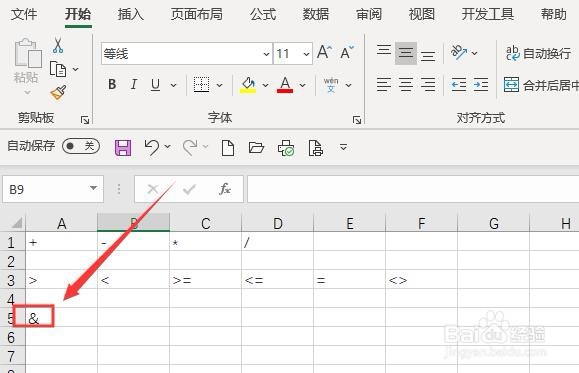The width and height of the screenshot is (579, 373).
Task: Open file folder icon in quick toolbar
Action: click(x=256, y=148)
